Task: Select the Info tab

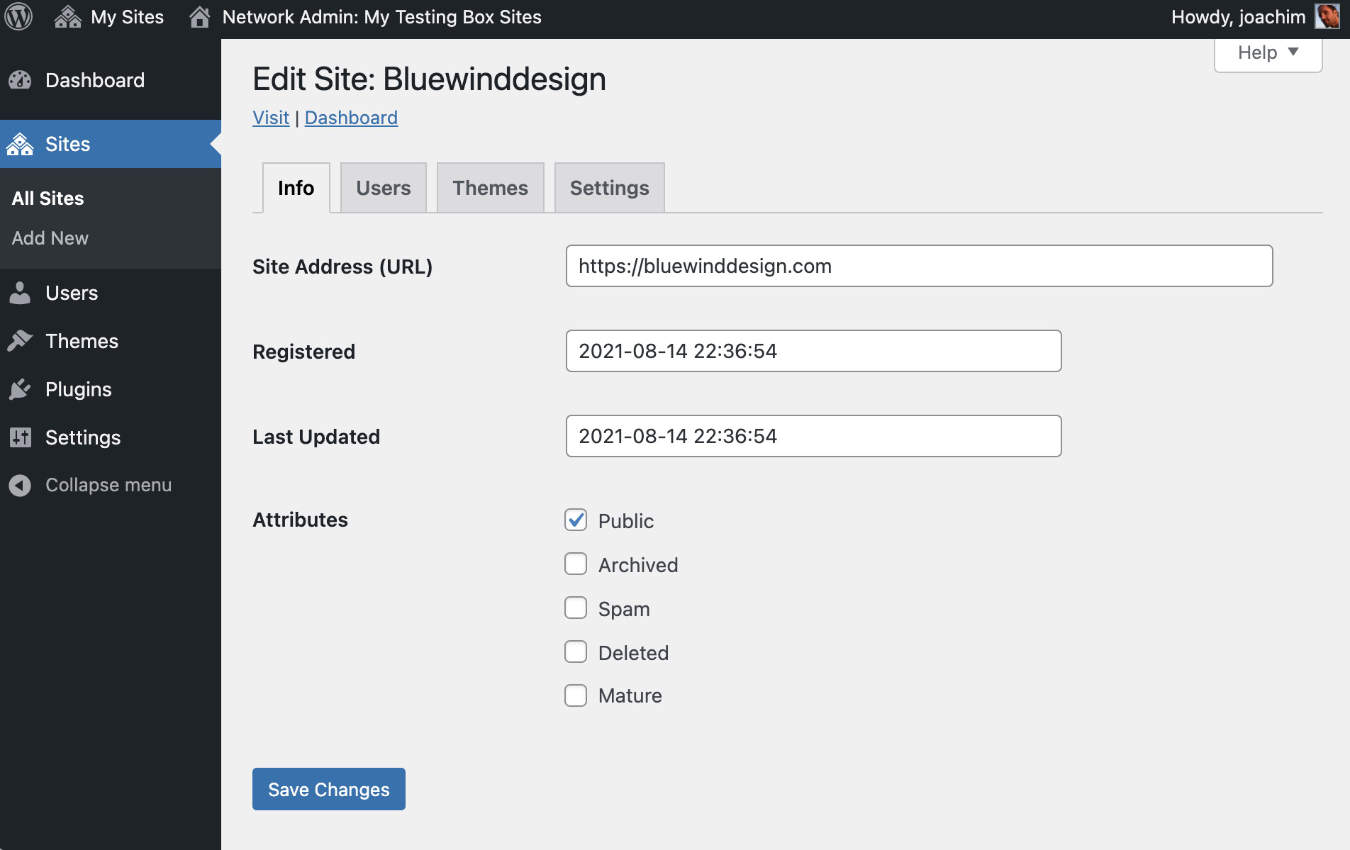Action: coord(296,188)
